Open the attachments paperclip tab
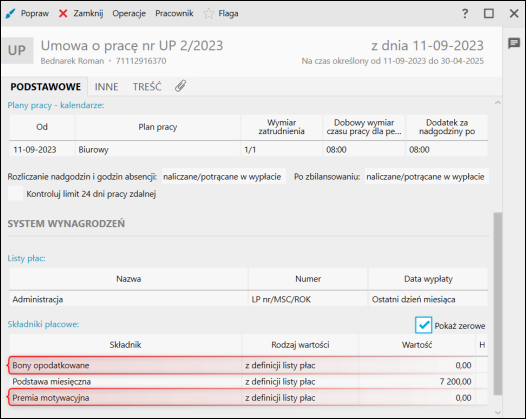This screenshot has height=419, width=526. 180,86
